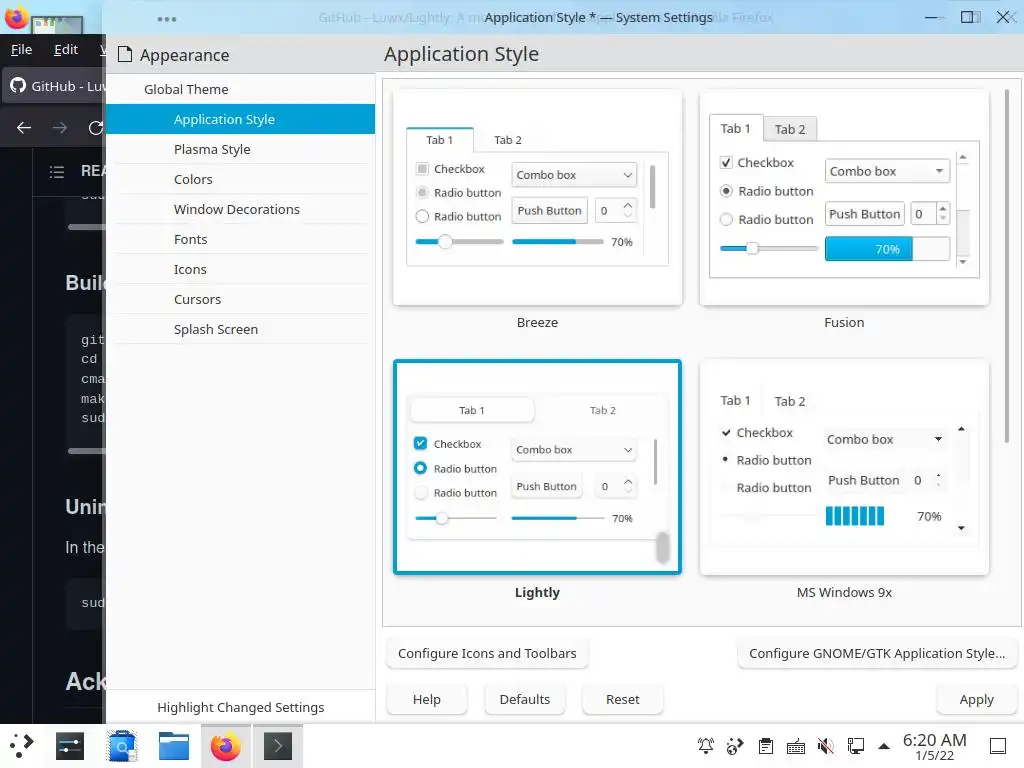Click the muted volume tray icon
Screen dimensions: 1024x768
click(825, 746)
